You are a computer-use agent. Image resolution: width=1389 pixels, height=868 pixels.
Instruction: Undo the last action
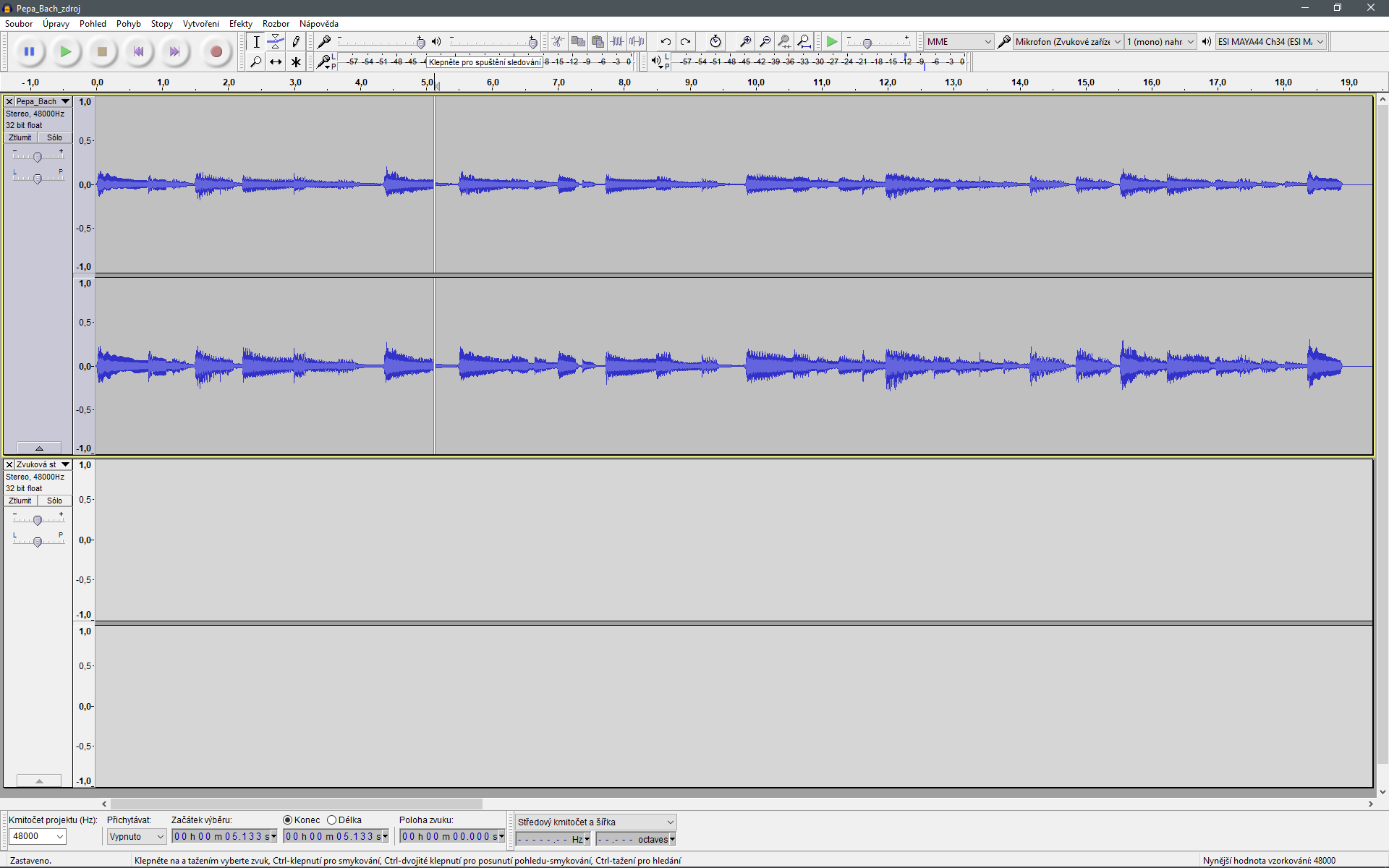click(666, 42)
